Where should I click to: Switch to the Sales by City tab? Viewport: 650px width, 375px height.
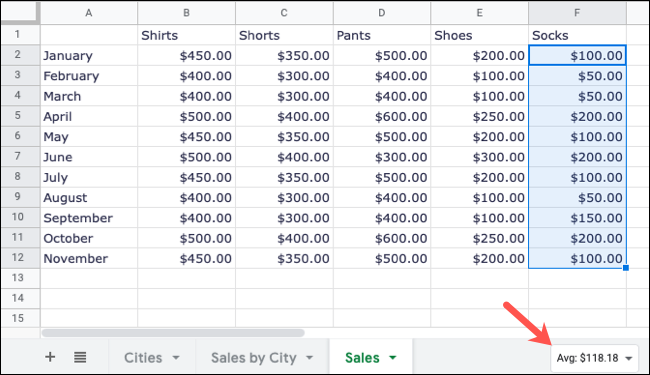254,358
